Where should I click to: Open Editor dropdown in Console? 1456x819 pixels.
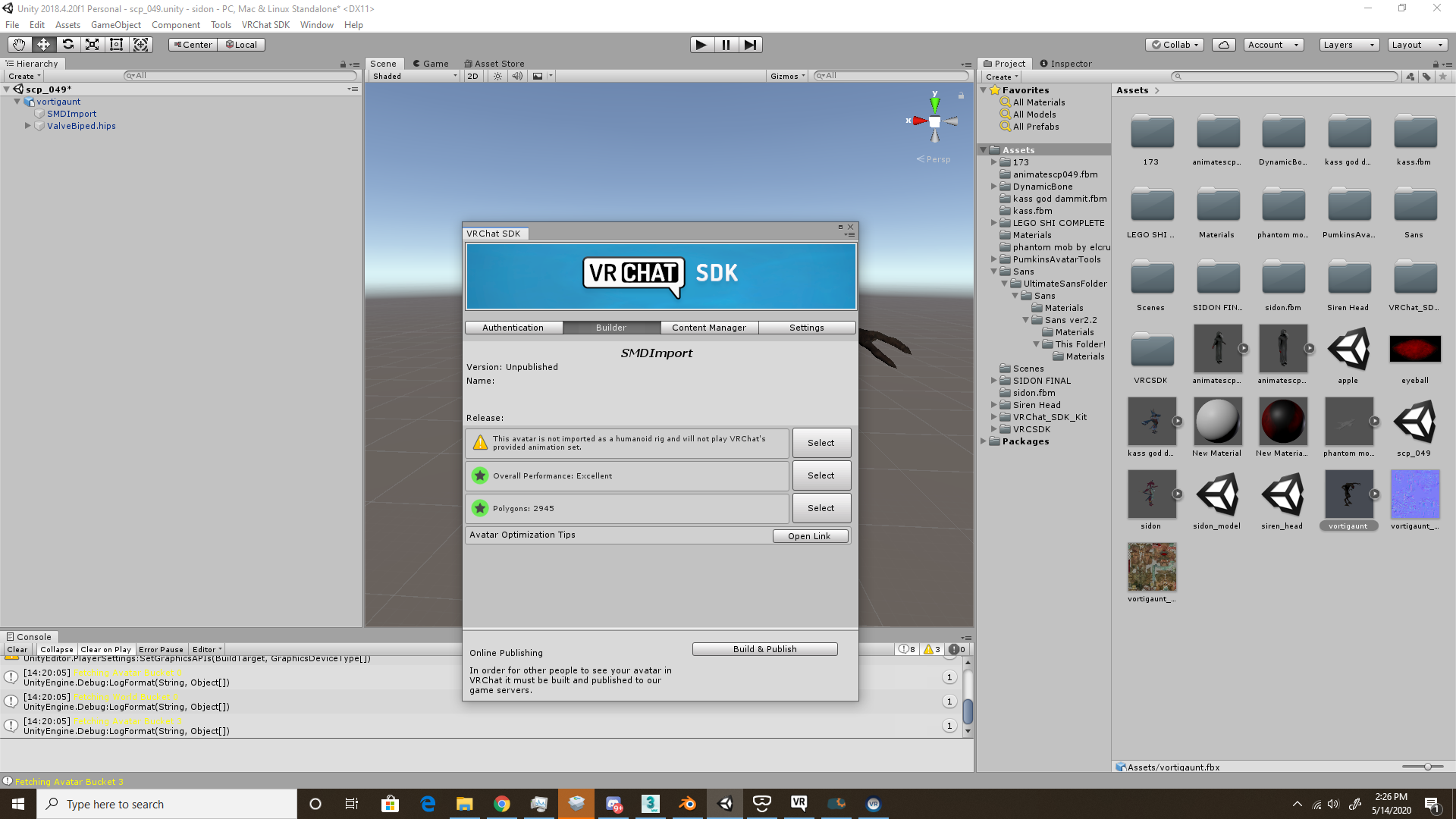coord(207,649)
